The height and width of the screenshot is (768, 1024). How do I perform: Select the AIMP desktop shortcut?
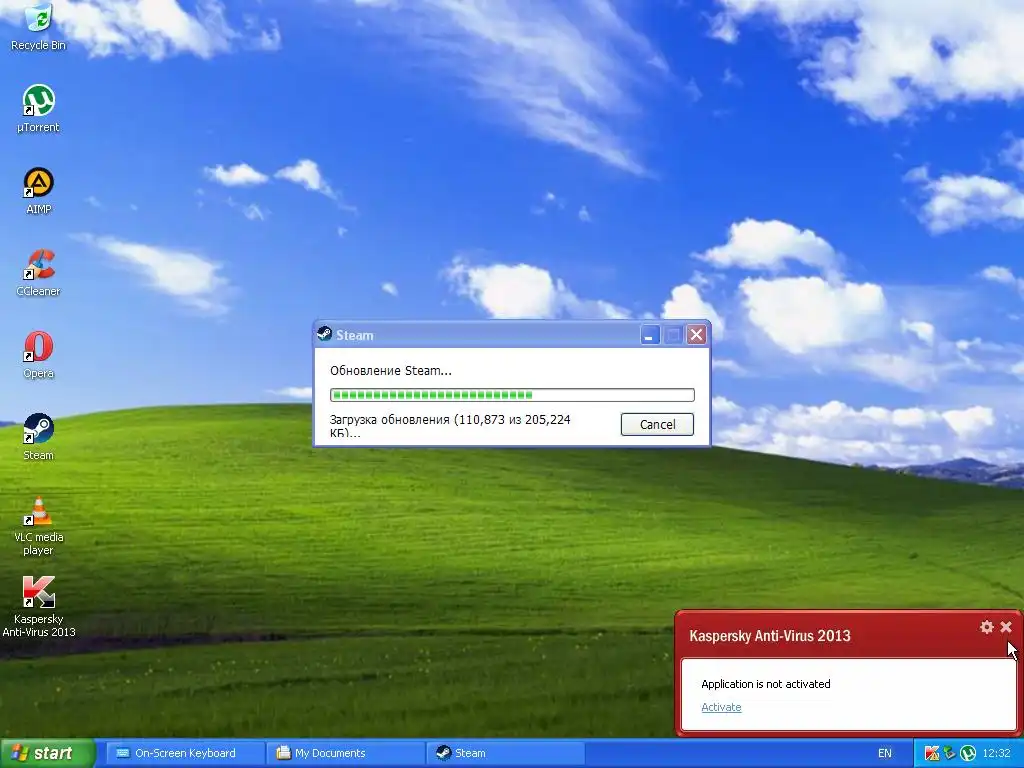tap(39, 191)
